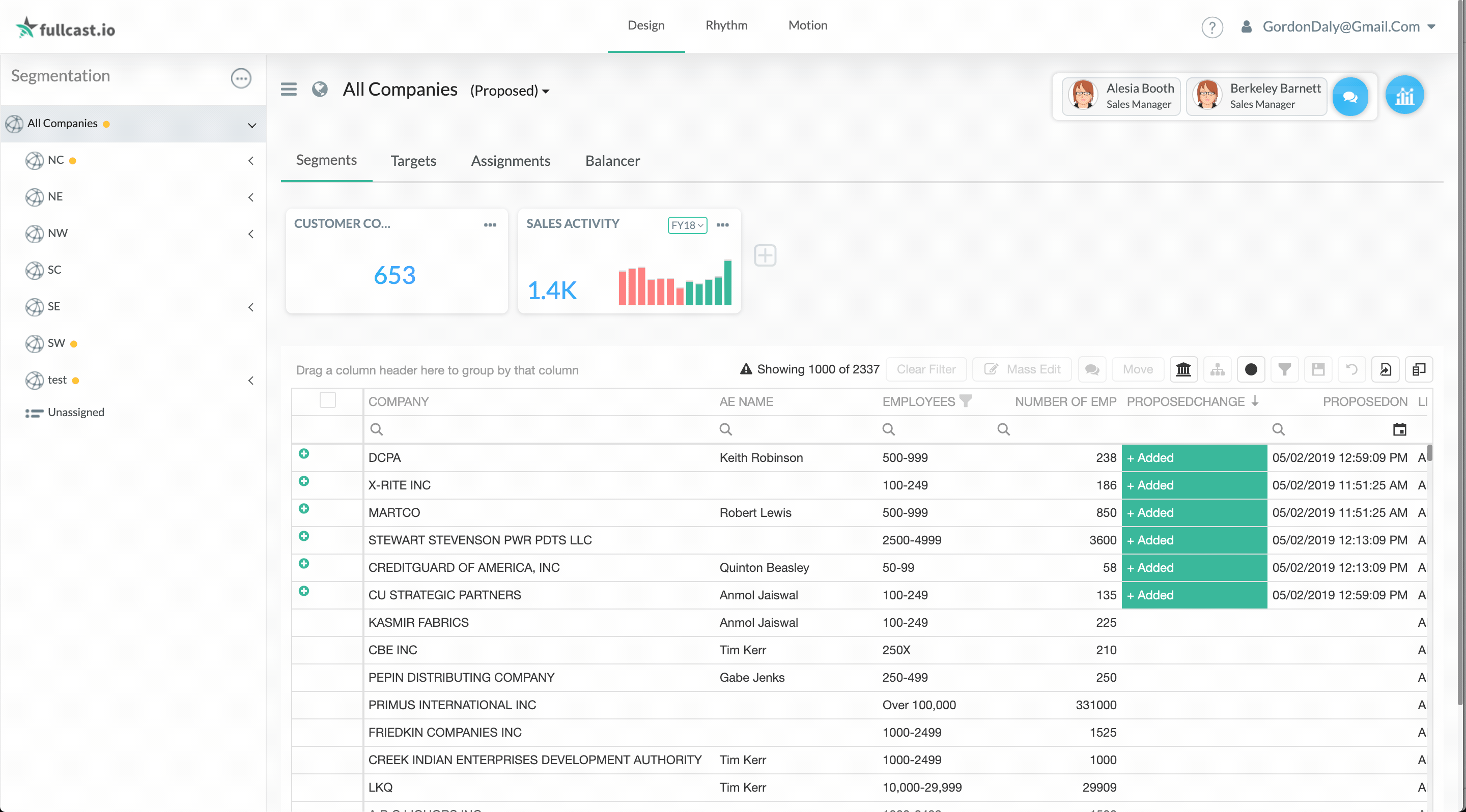Click the Employees column filter funnel icon
Screen dimensions: 1466x812
point(965,401)
